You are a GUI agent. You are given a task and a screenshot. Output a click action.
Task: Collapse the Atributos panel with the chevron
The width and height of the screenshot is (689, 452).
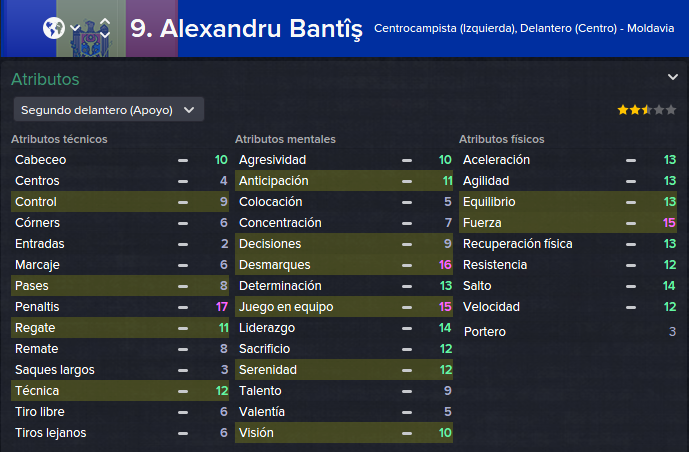[673, 77]
